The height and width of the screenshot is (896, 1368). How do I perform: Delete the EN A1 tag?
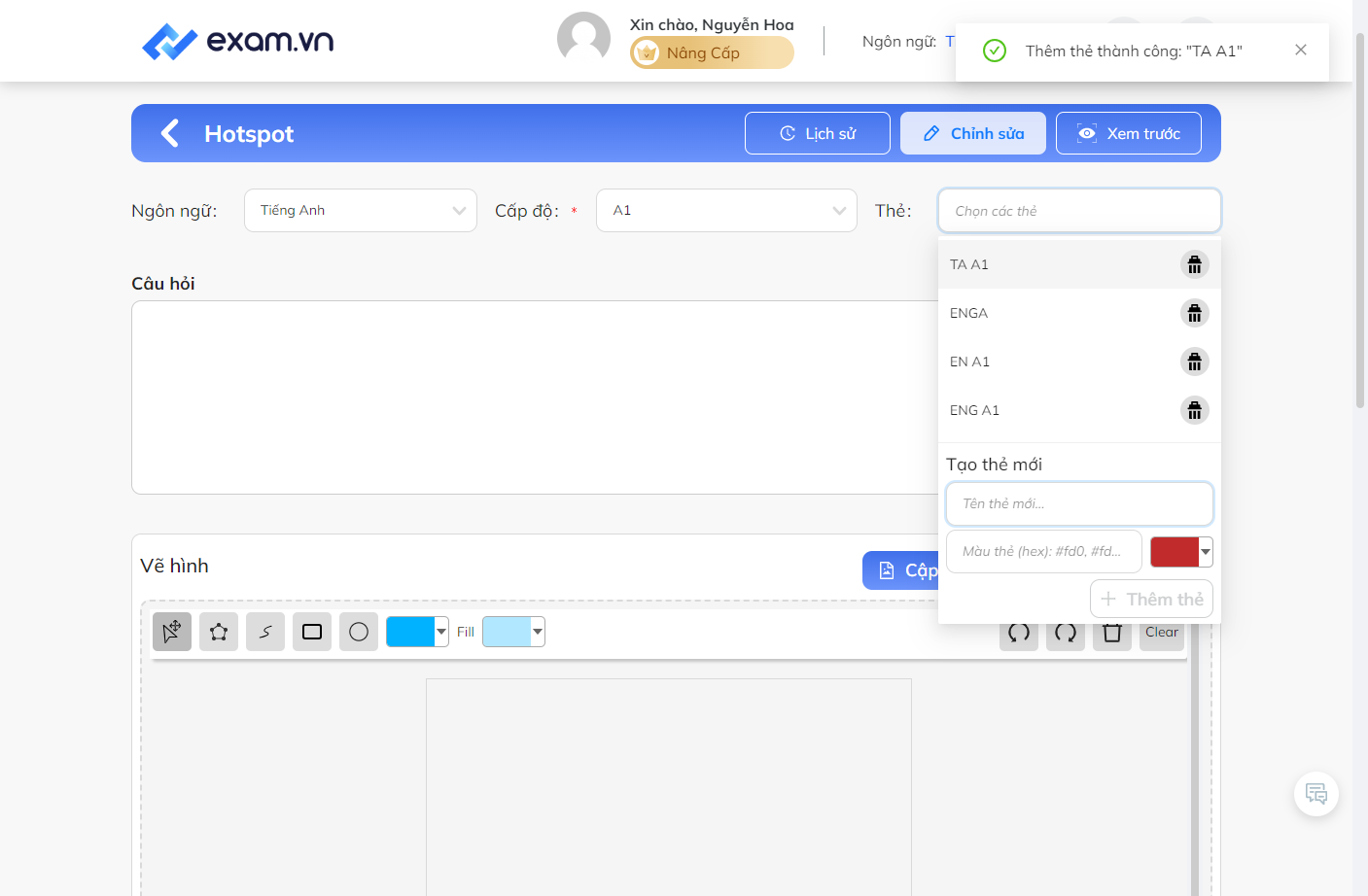tap(1195, 362)
